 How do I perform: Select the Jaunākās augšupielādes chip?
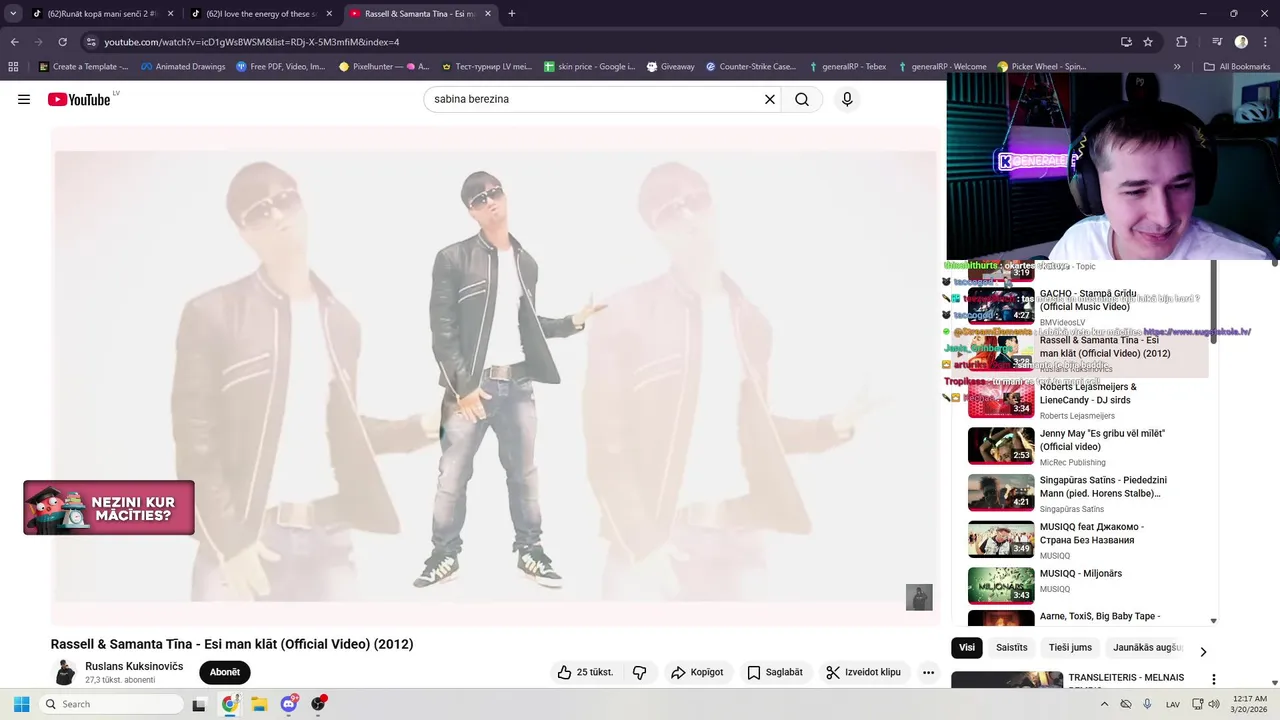point(1147,647)
